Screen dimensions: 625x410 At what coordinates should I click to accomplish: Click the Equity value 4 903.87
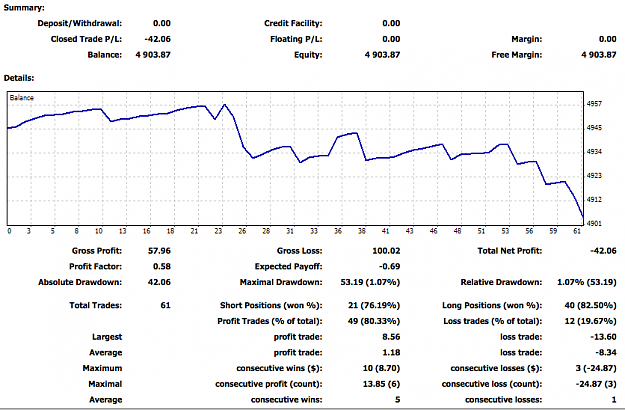tap(382, 55)
